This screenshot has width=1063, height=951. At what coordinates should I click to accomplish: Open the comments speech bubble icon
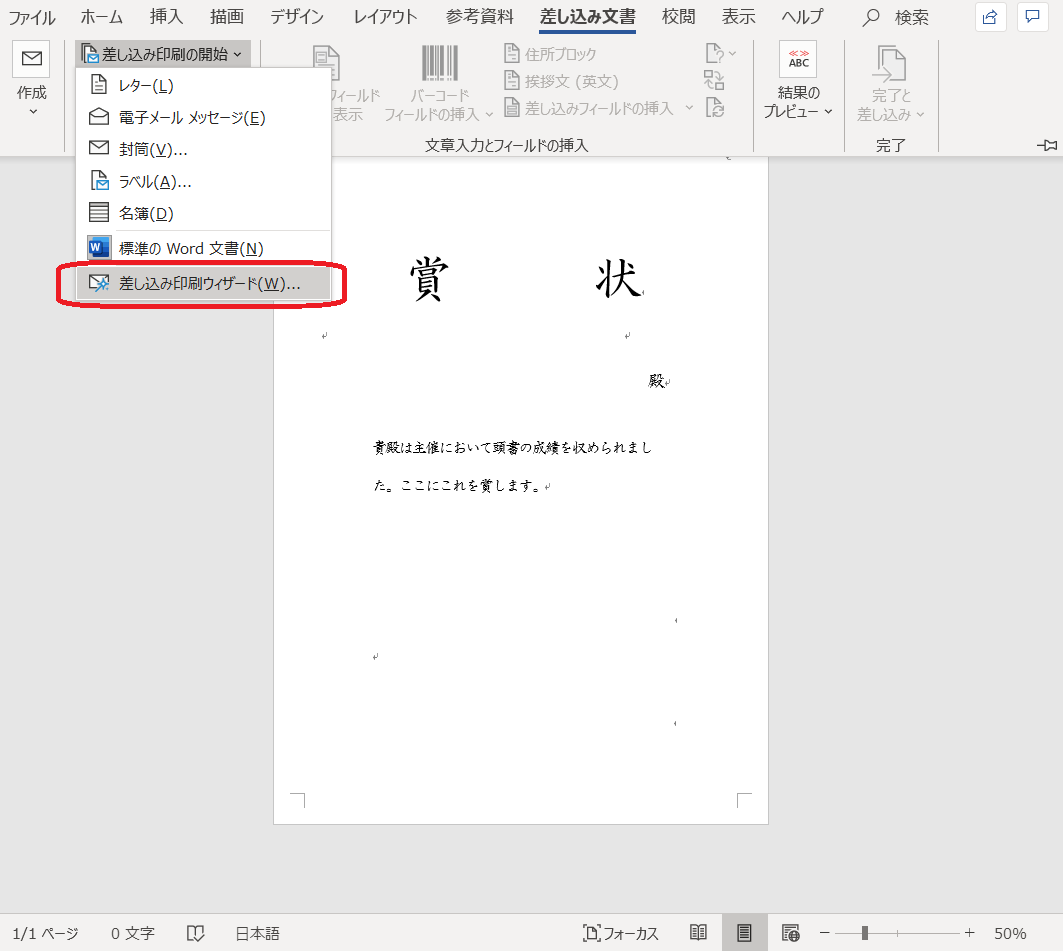point(1032,17)
